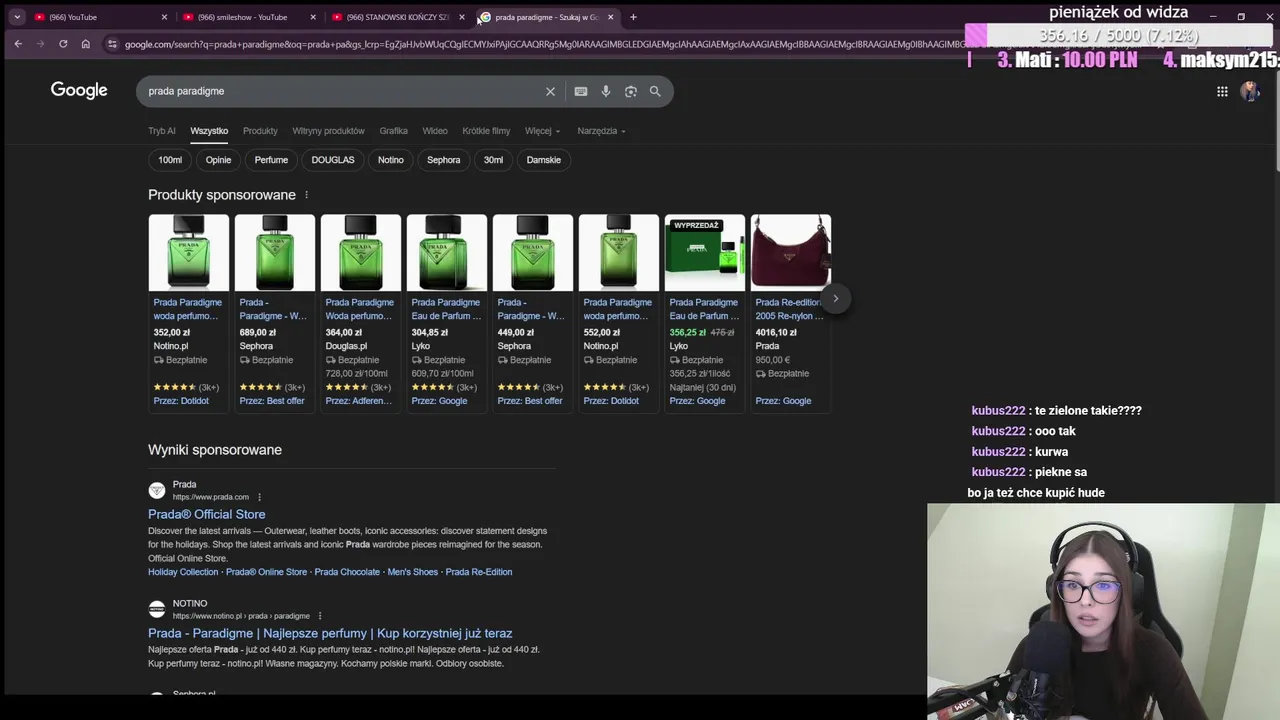The image size is (1280, 720).
Task: Apply the DOUGLAS filter chip
Action: (x=333, y=160)
